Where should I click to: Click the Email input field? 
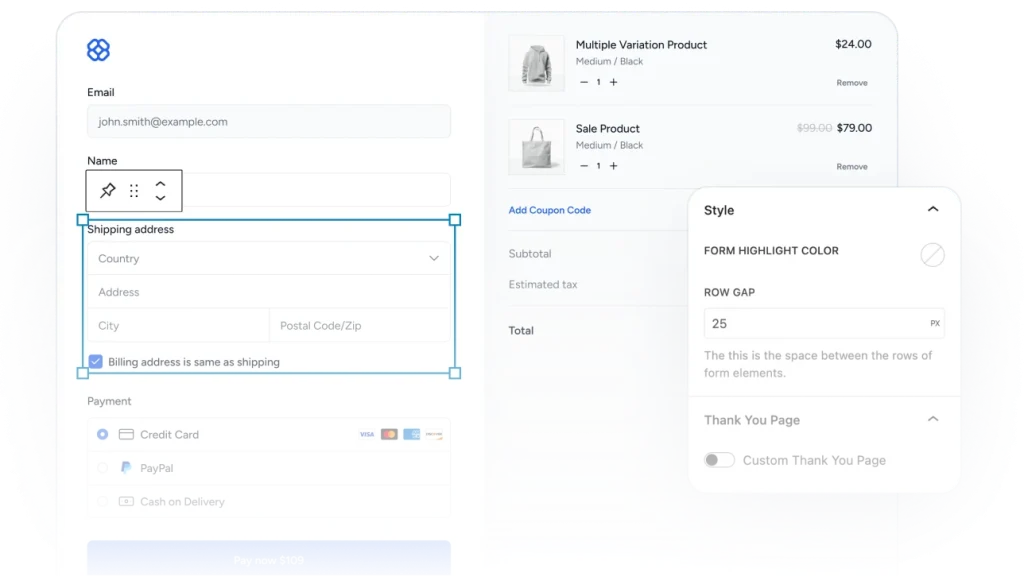(x=268, y=122)
